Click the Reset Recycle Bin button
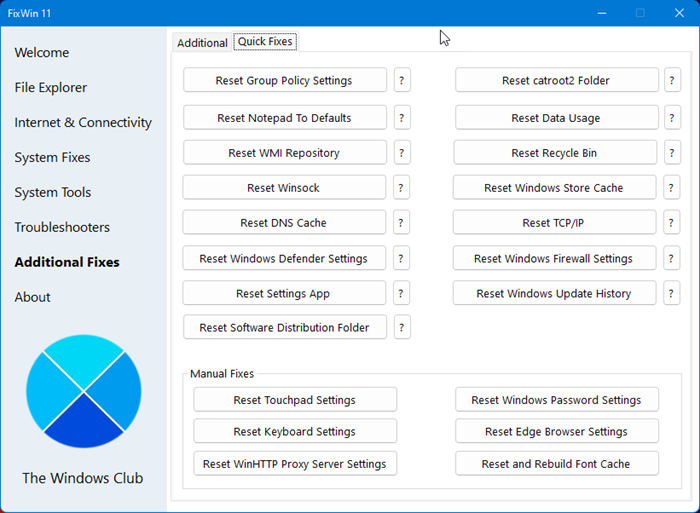 555,153
